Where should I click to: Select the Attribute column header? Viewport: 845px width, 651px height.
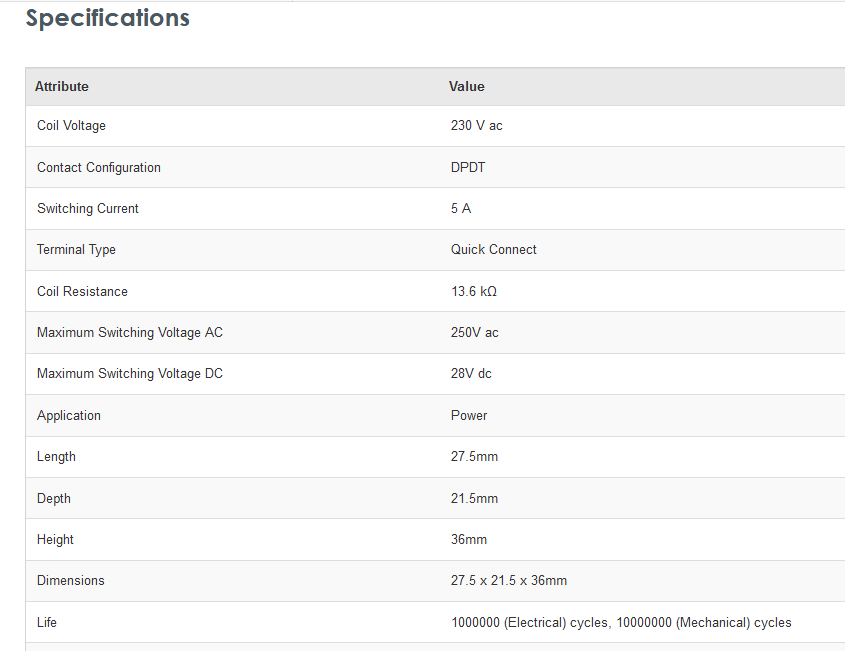coord(61,86)
